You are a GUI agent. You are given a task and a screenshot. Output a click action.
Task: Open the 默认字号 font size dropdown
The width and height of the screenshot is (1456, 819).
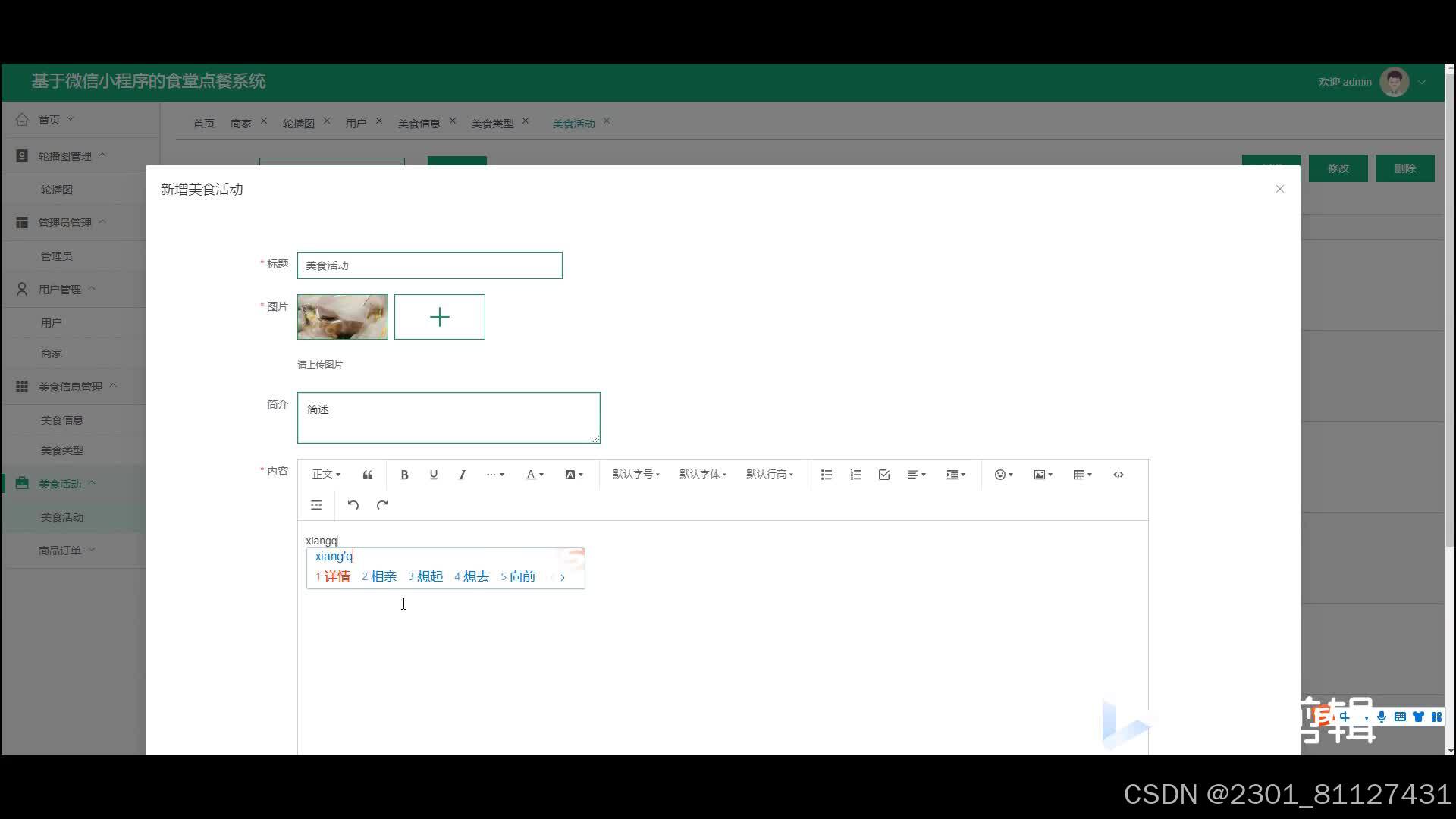(x=635, y=475)
